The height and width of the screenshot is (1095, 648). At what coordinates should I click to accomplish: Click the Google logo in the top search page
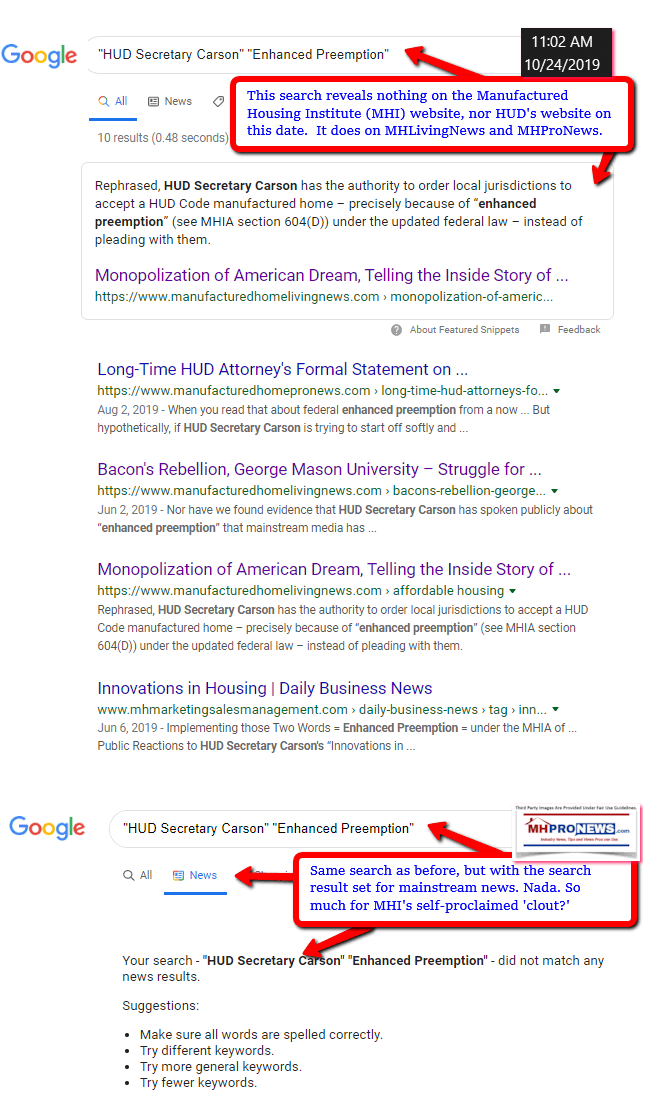[x=39, y=55]
